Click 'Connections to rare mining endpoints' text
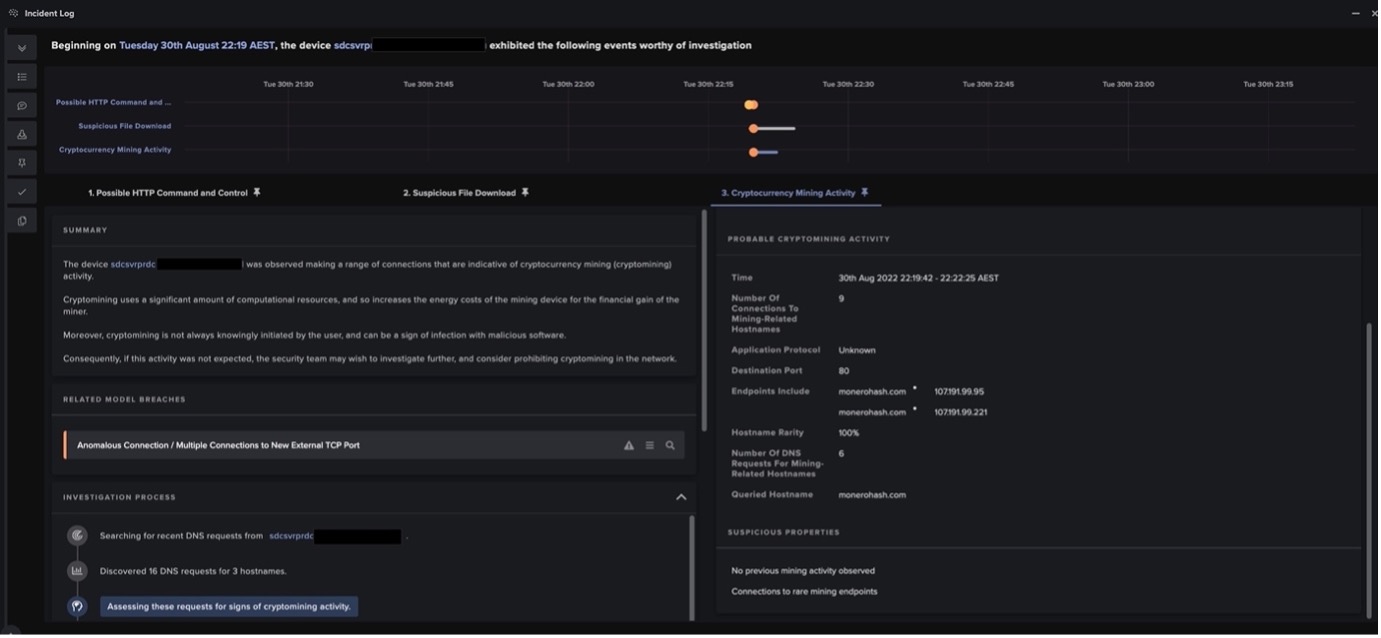This screenshot has height=638, width=1381. point(804,591)
